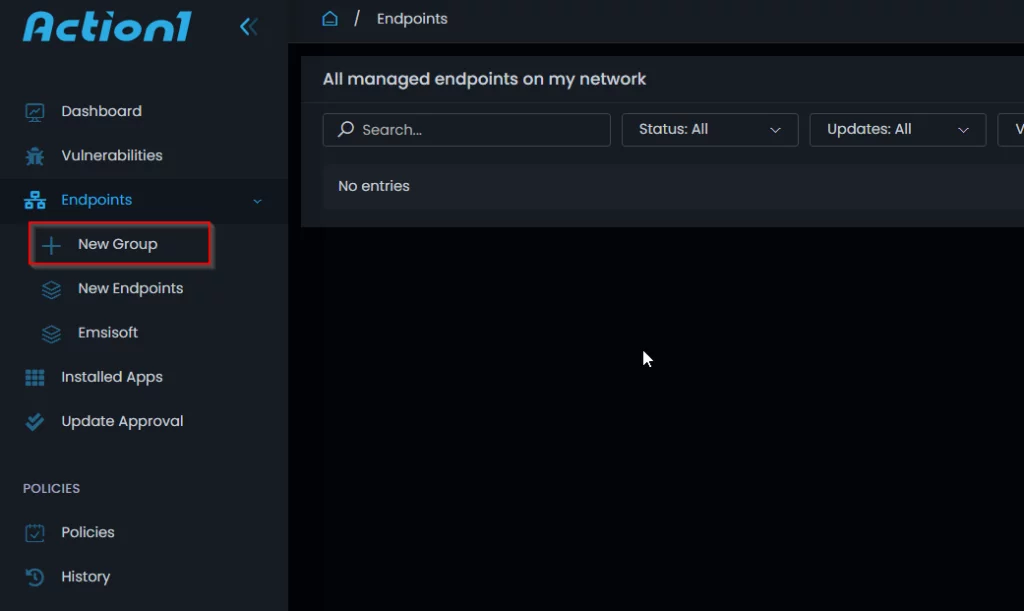Click the plus icon for New Group
This screenshot has width=1024, height=611.
click(51, 245)
